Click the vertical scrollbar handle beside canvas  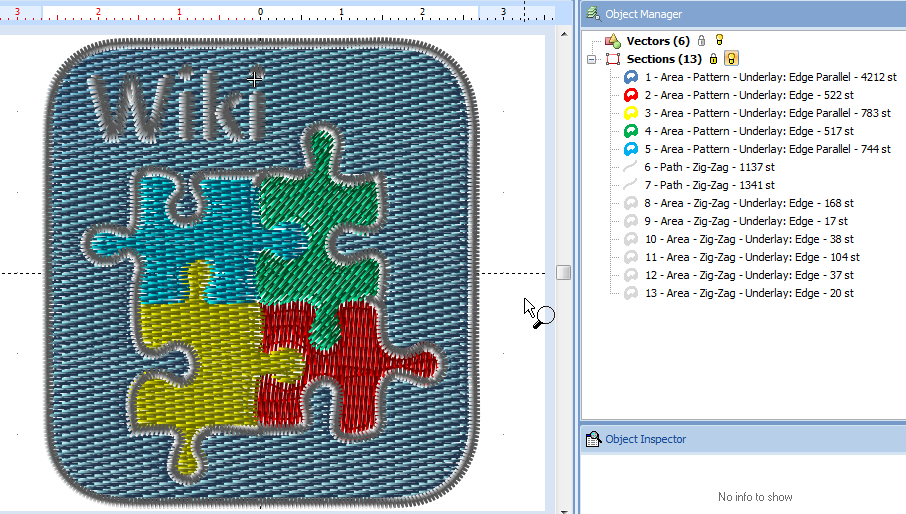tap(564, 272)
